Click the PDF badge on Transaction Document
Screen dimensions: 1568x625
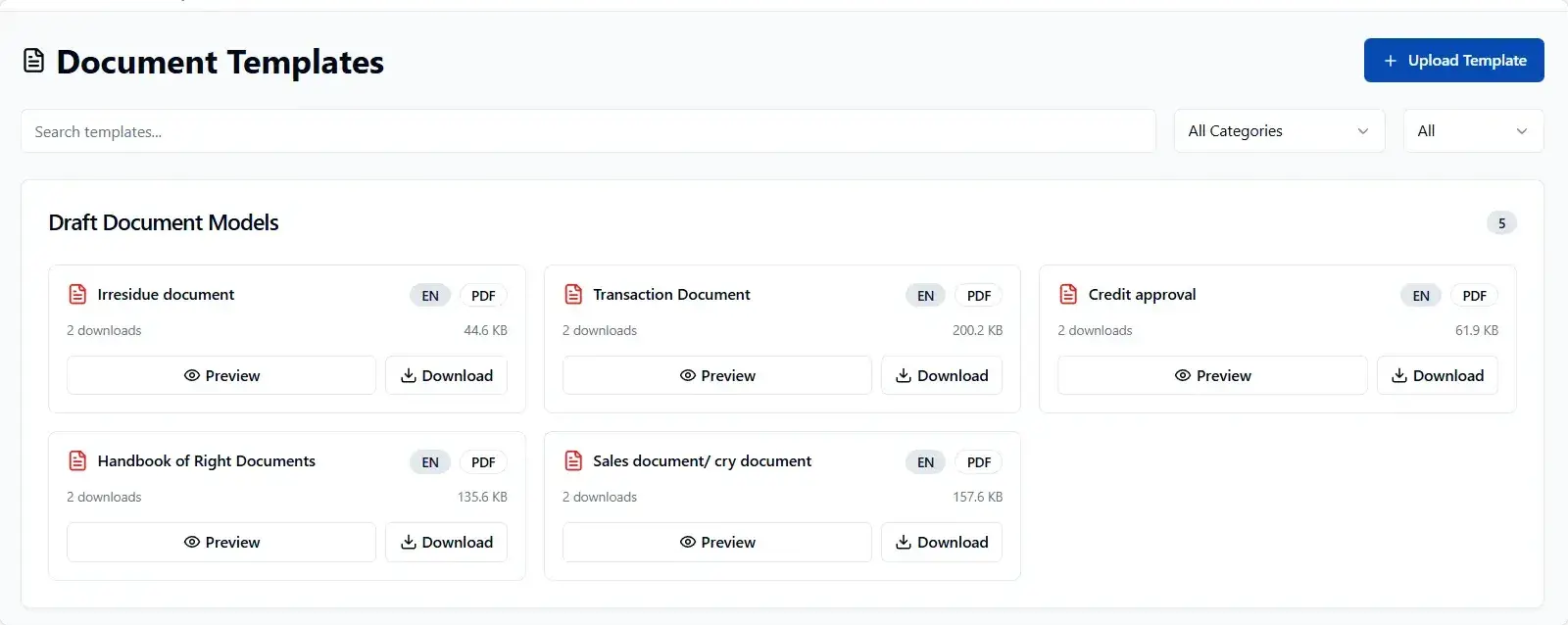(x=978, y=296)
